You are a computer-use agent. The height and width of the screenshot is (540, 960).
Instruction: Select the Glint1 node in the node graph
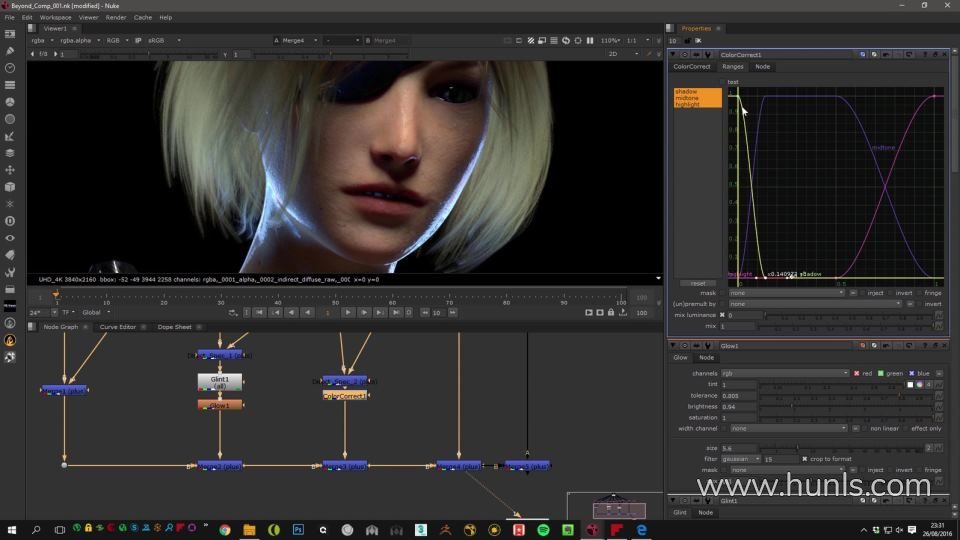(220, 382)
